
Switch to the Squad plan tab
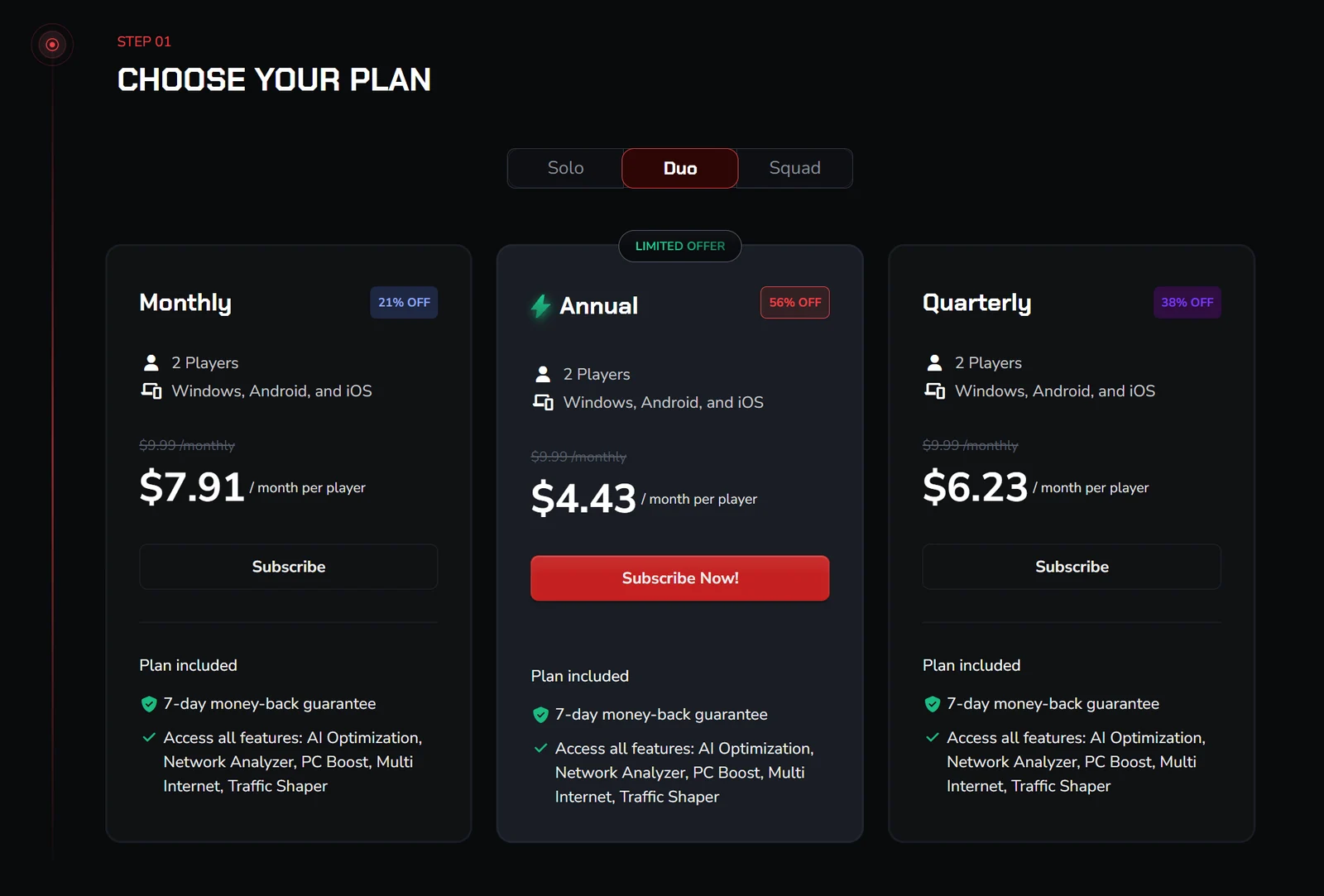tap(794, 168)
